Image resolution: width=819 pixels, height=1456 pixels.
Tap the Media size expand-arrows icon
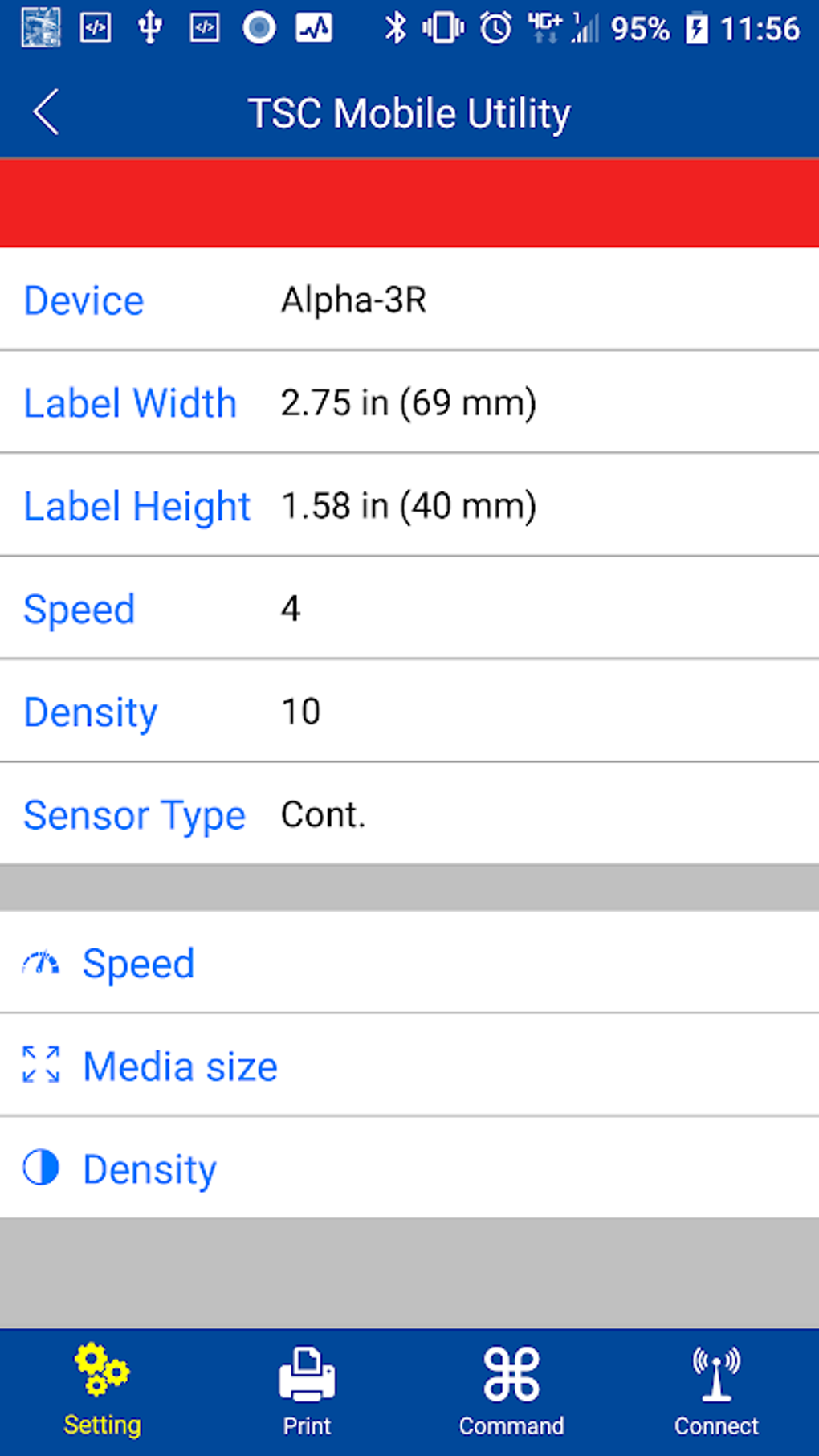41,1065
